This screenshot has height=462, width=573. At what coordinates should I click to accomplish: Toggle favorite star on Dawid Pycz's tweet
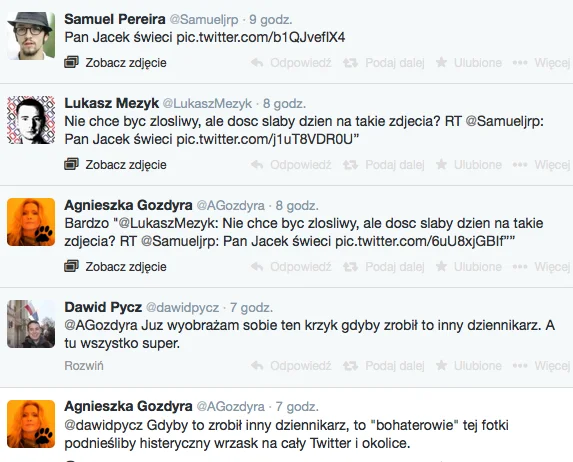tap(441, 365)
